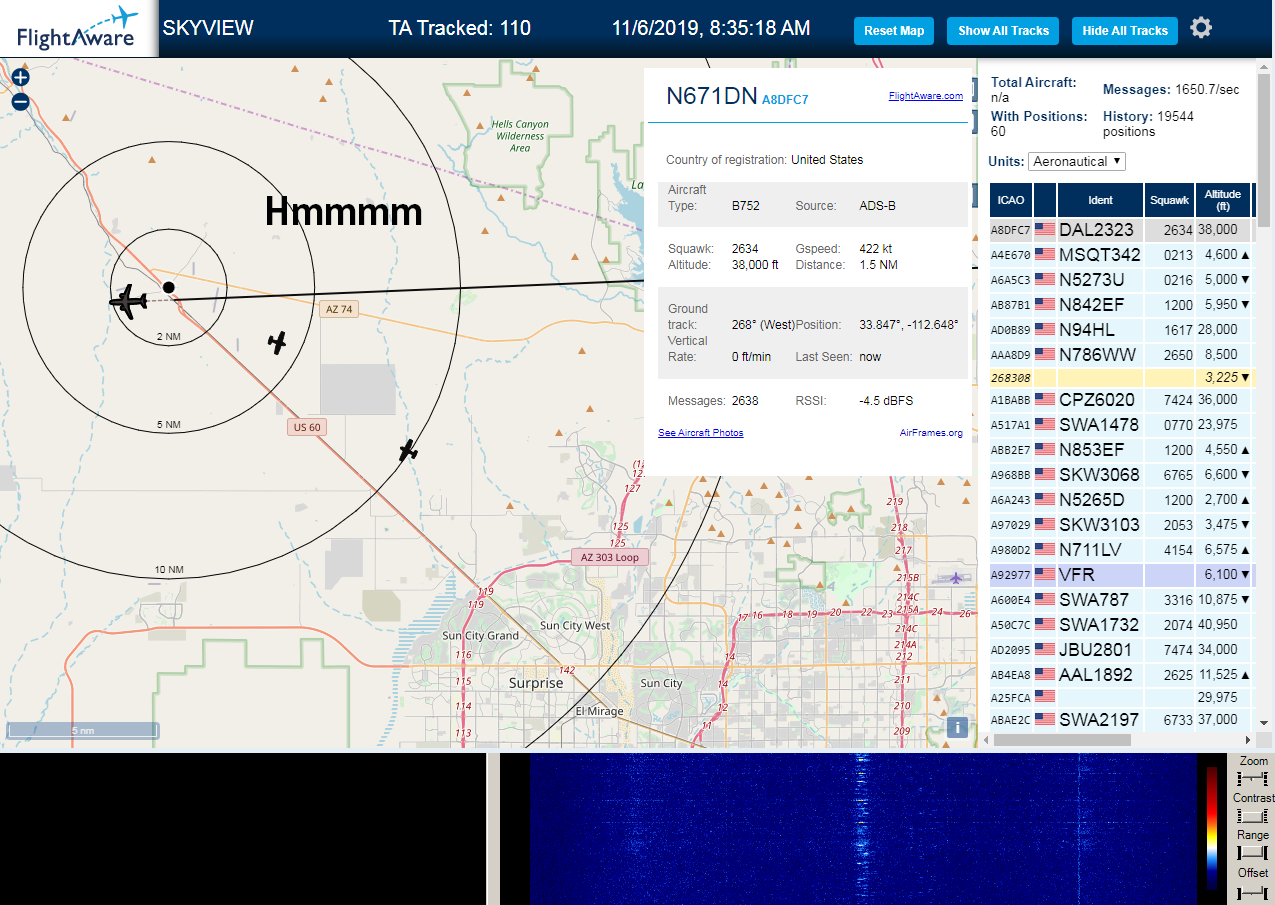The image size is (1275, 905).
Task: Select the N842EF aircraft row
Action: 1121,304
